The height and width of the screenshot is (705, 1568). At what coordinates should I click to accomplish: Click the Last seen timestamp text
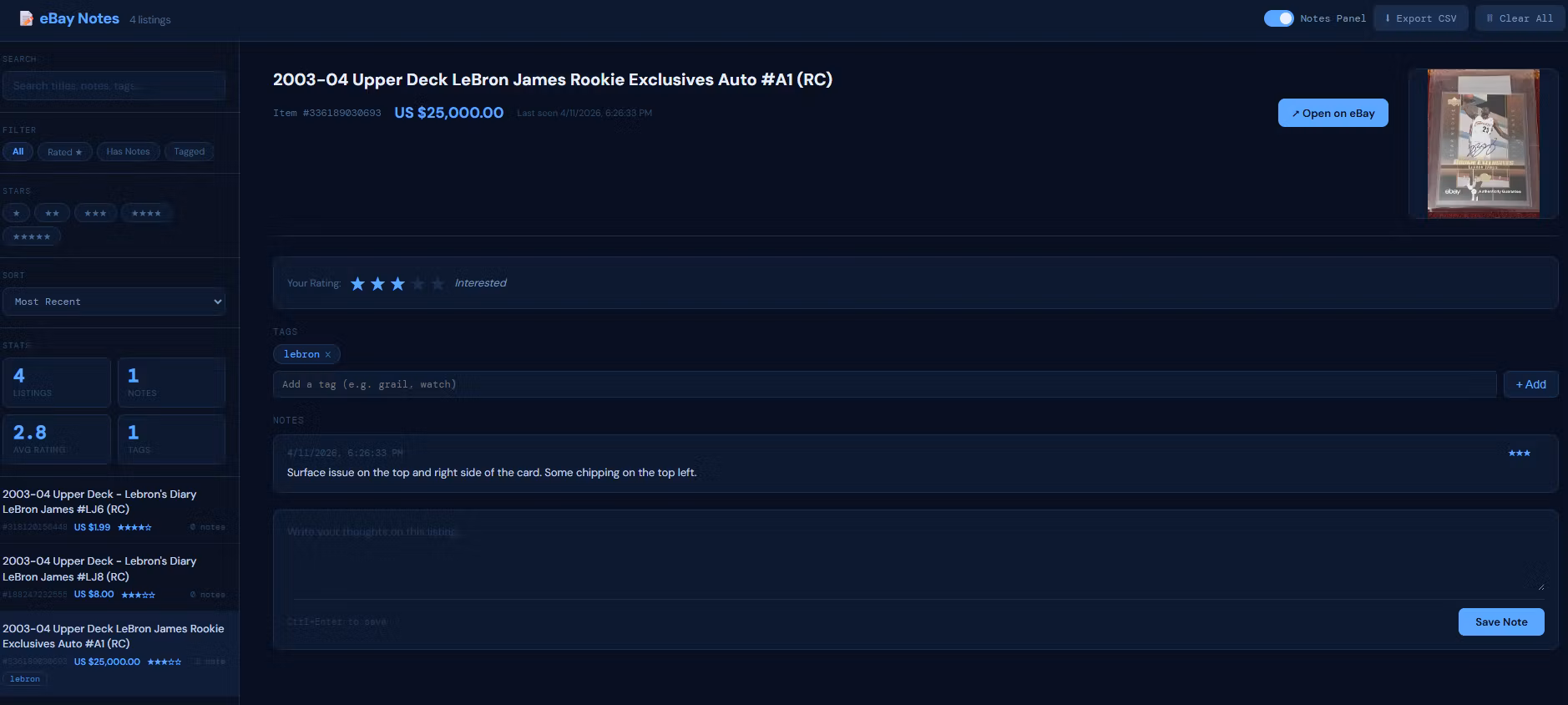[584, 113]
